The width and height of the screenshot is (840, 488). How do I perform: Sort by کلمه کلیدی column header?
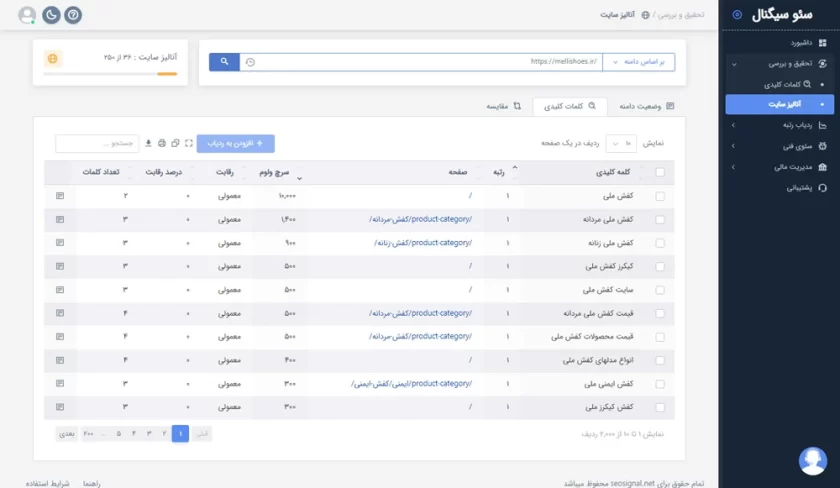tap(613, 172)
